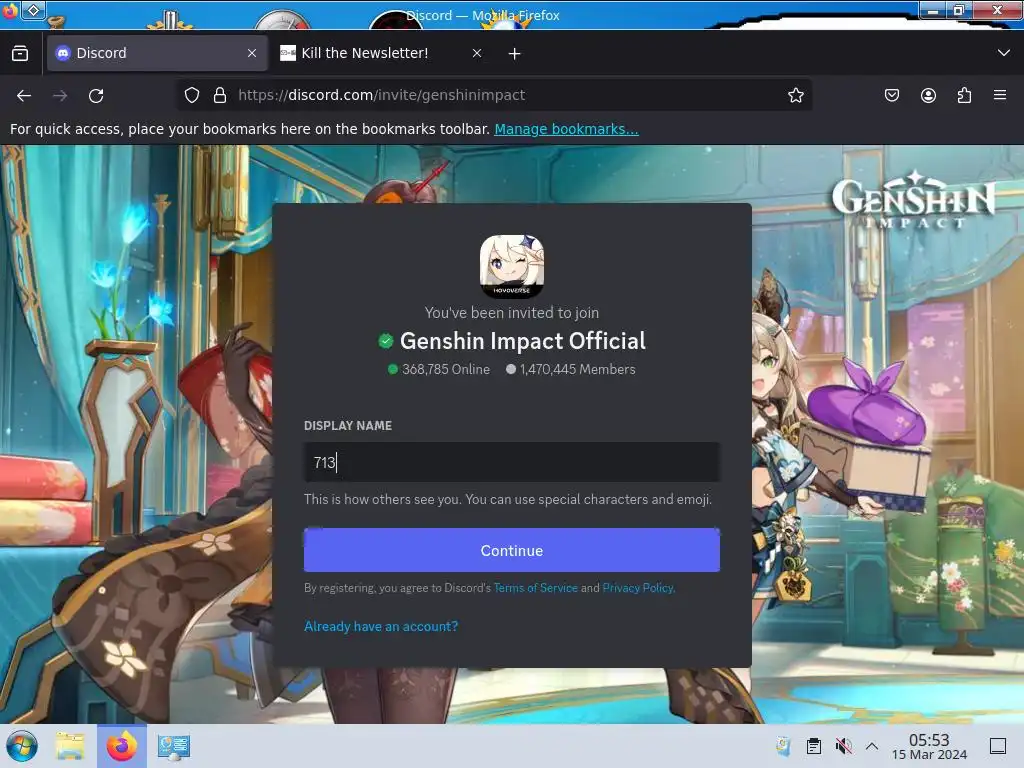Open a new browser tab

pos(515,54)
